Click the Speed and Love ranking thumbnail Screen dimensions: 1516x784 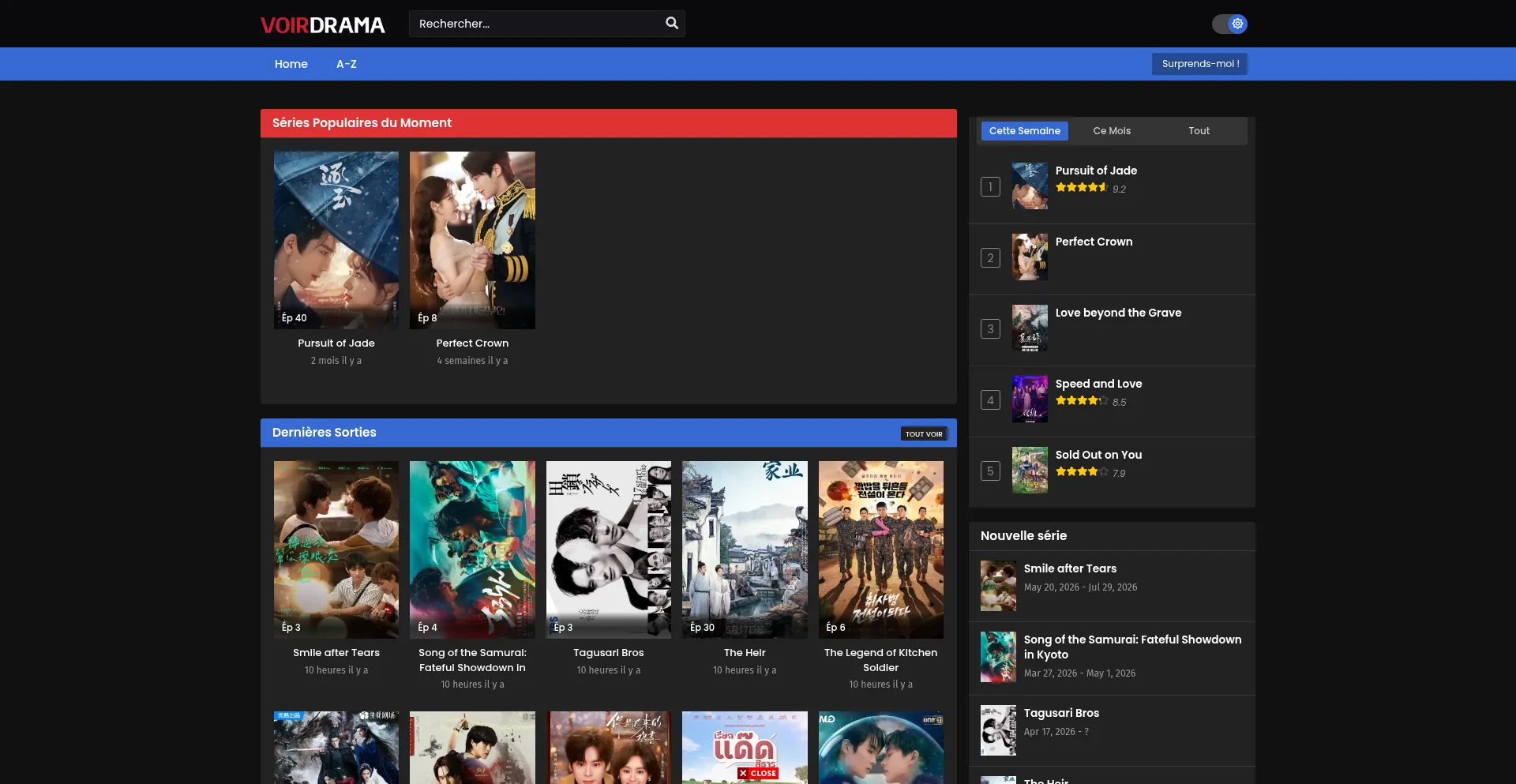click(x=1030, y=400)
